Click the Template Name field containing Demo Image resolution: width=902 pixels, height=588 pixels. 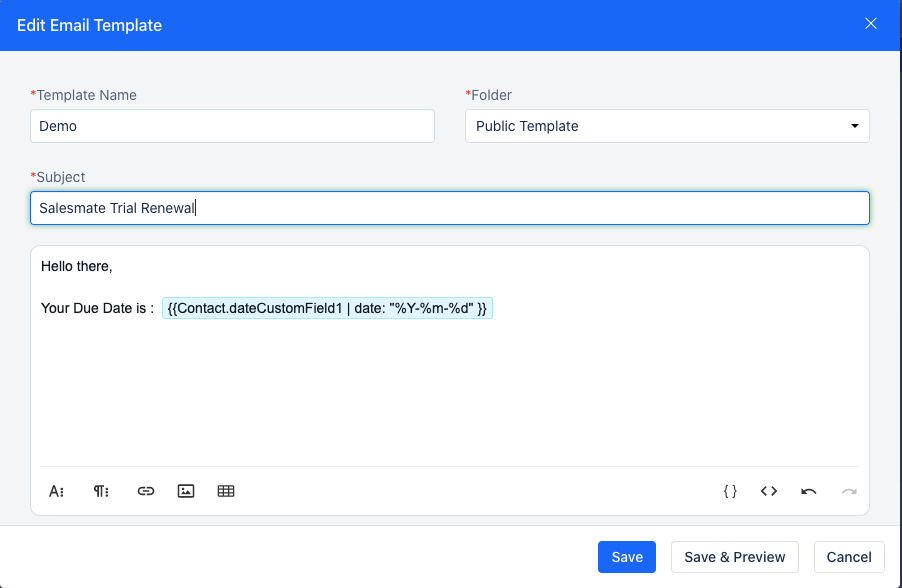pos(232,126)
